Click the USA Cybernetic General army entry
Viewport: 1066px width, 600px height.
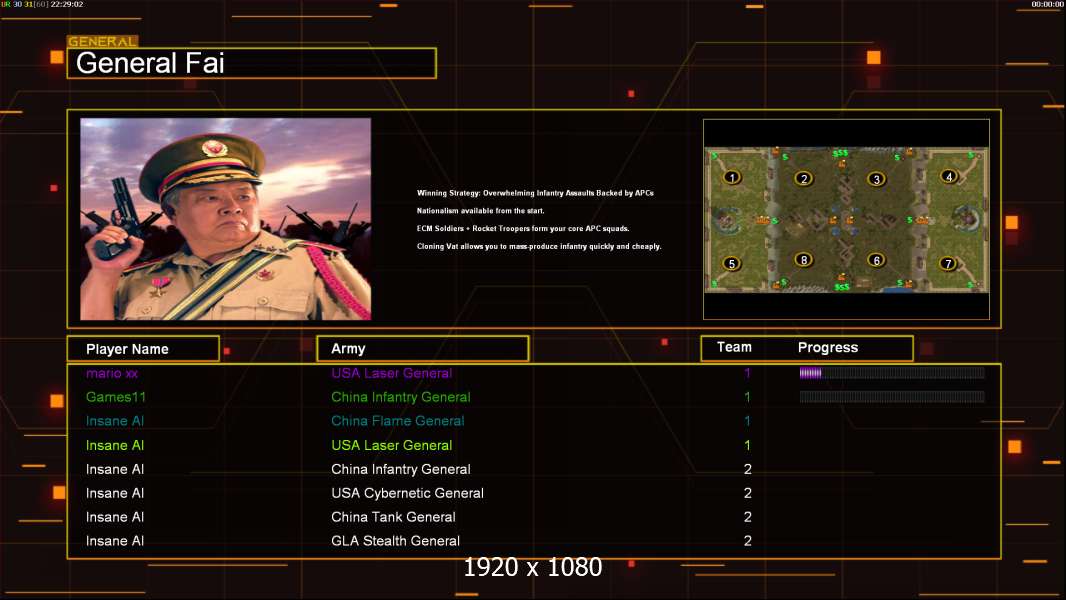coord(407,493)
